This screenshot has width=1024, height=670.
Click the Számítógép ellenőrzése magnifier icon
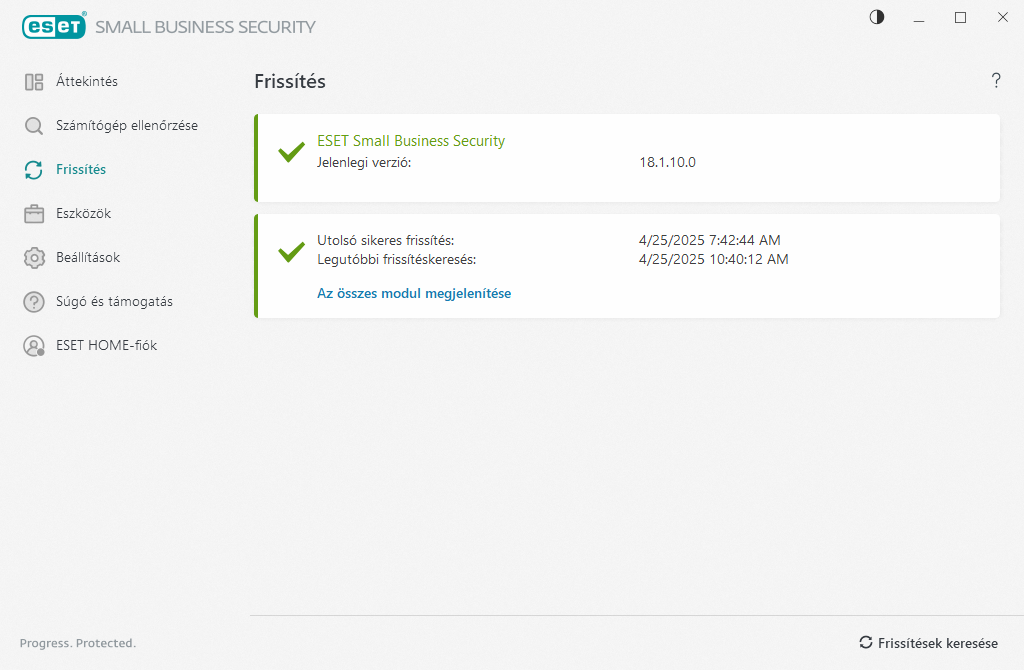[34, 126]
